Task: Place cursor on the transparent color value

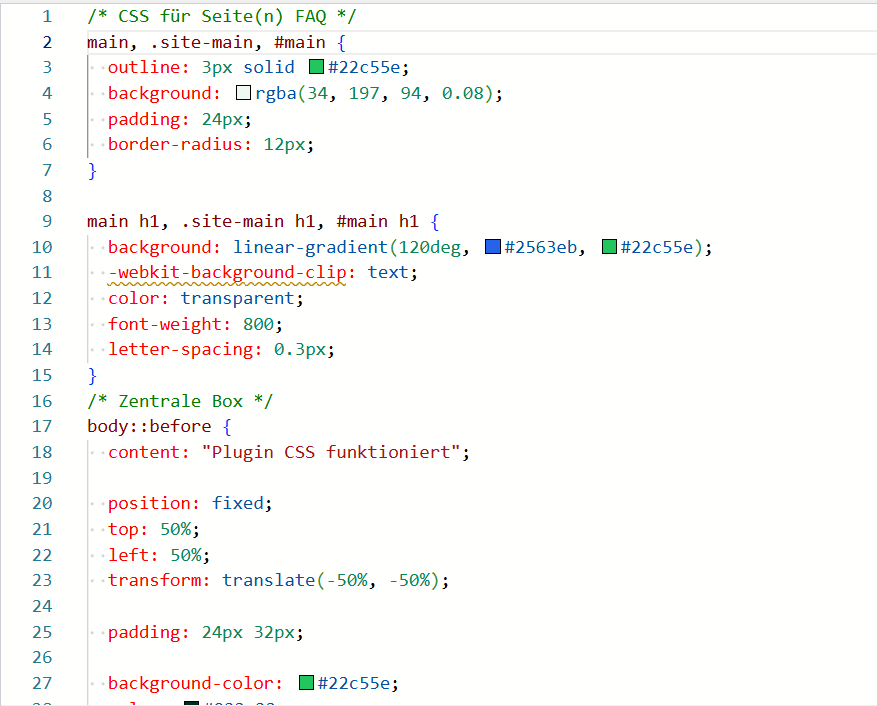Action: click(241, 298)
